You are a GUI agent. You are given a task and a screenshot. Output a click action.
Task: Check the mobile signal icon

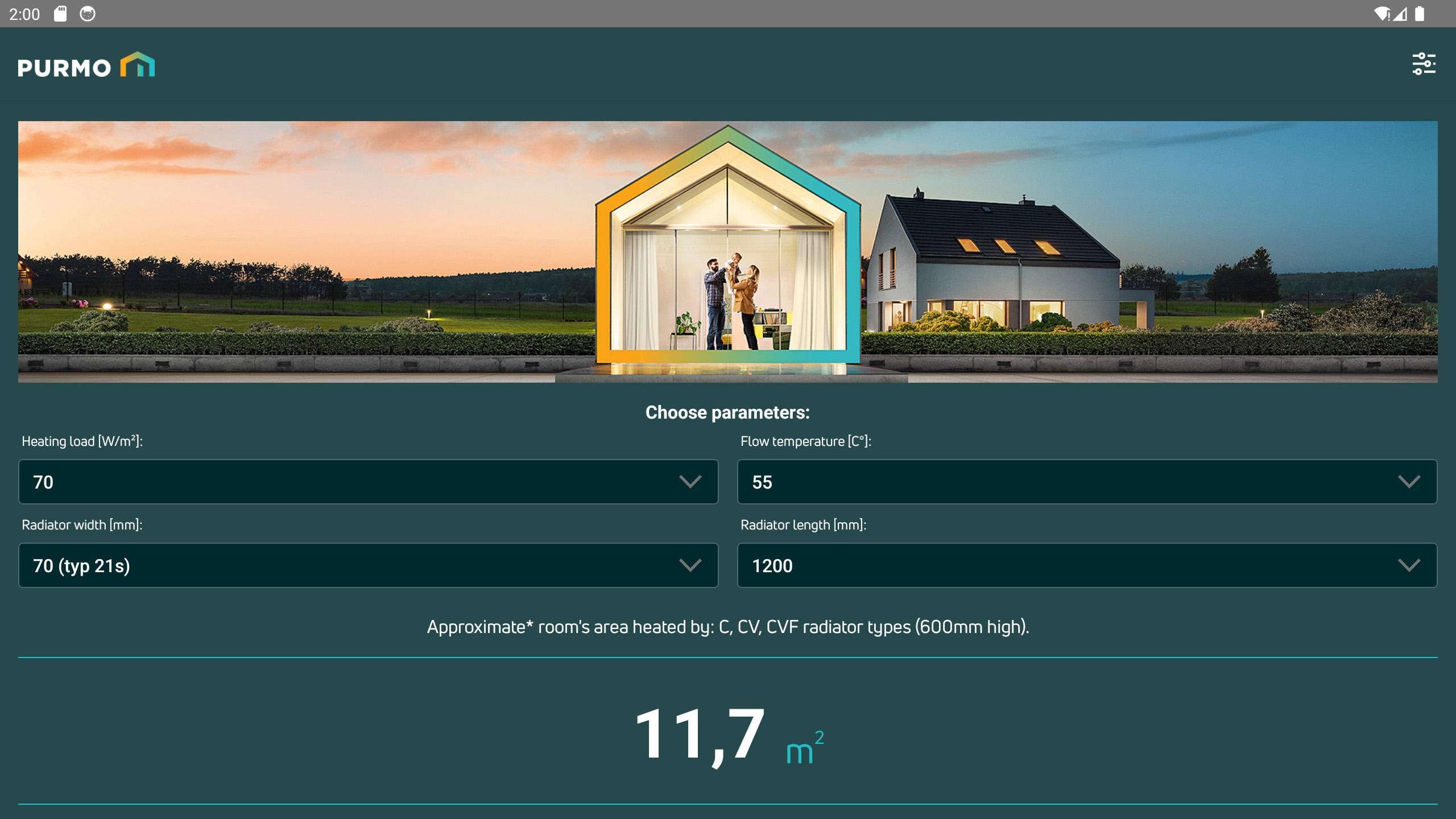(1400, 14)
